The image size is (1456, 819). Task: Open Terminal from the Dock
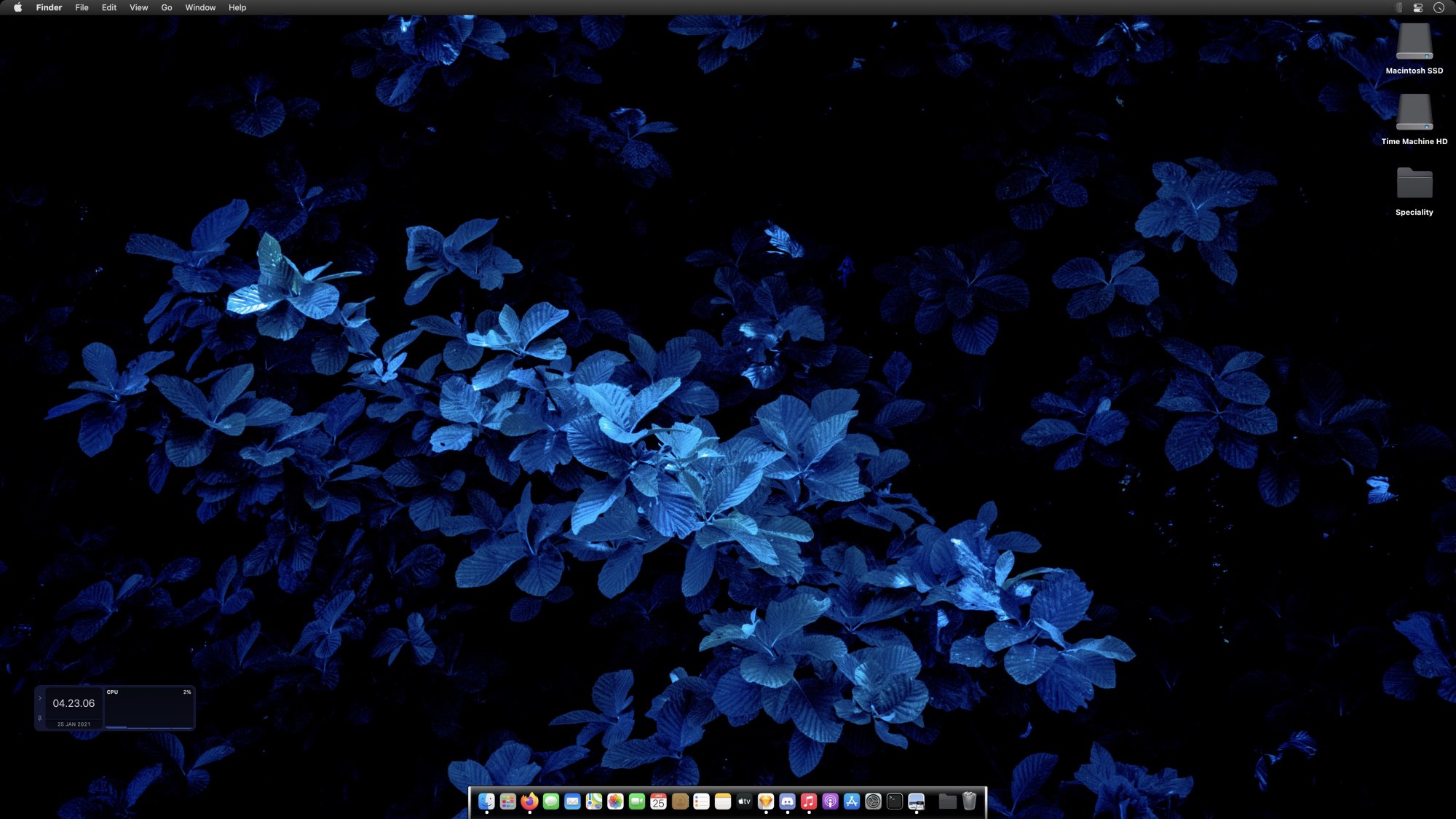click(895, 802)
